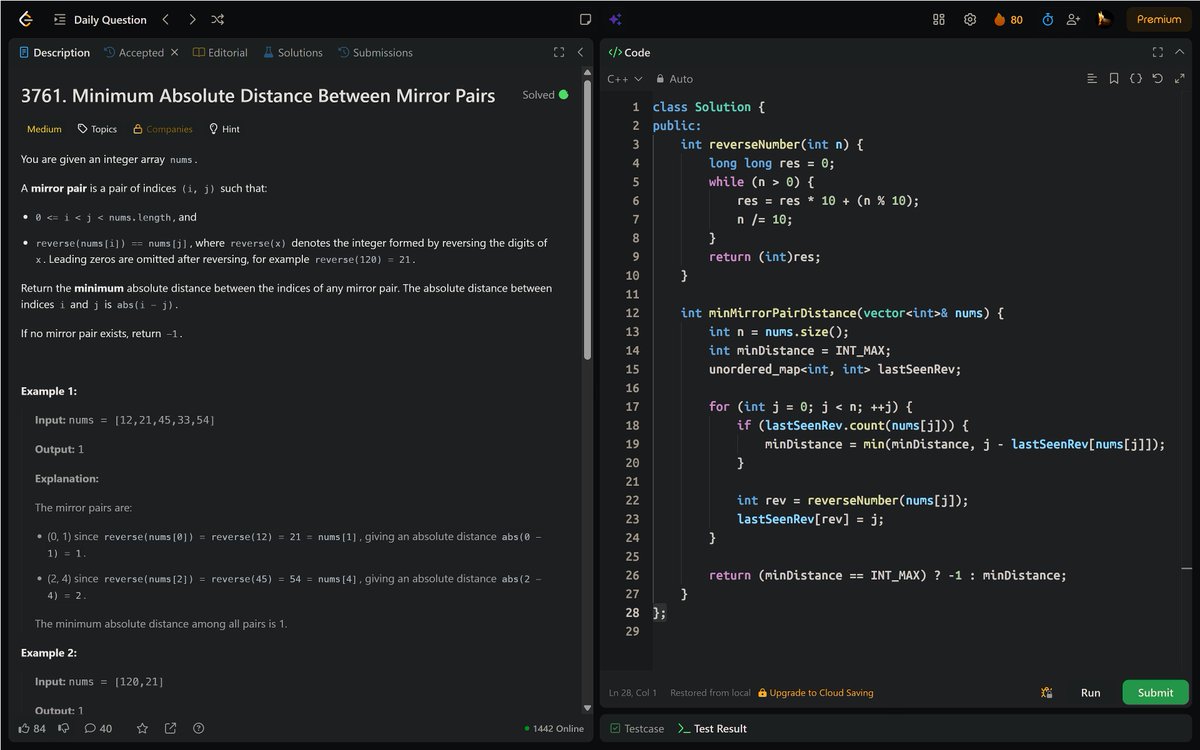Open code formatting options via the lines icon
1200x750 pixels.
click(x=1092, y=78)
